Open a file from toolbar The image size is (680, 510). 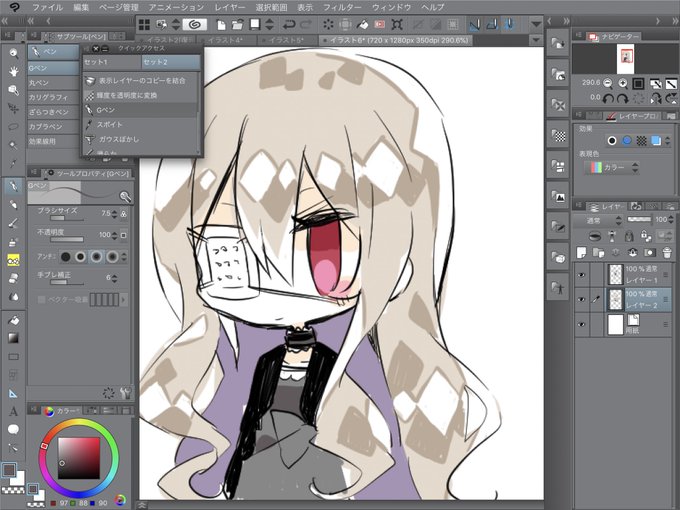(x=237, y=24)
